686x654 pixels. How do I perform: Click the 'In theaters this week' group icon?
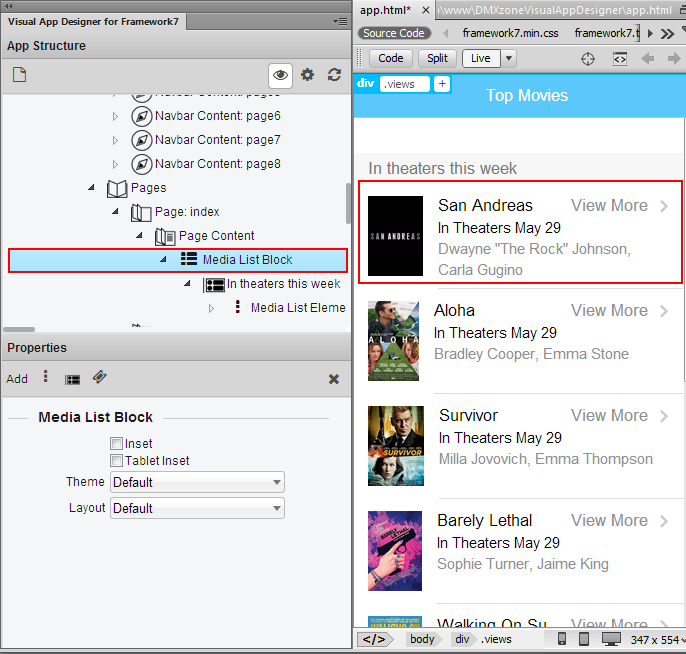(214, 285)
